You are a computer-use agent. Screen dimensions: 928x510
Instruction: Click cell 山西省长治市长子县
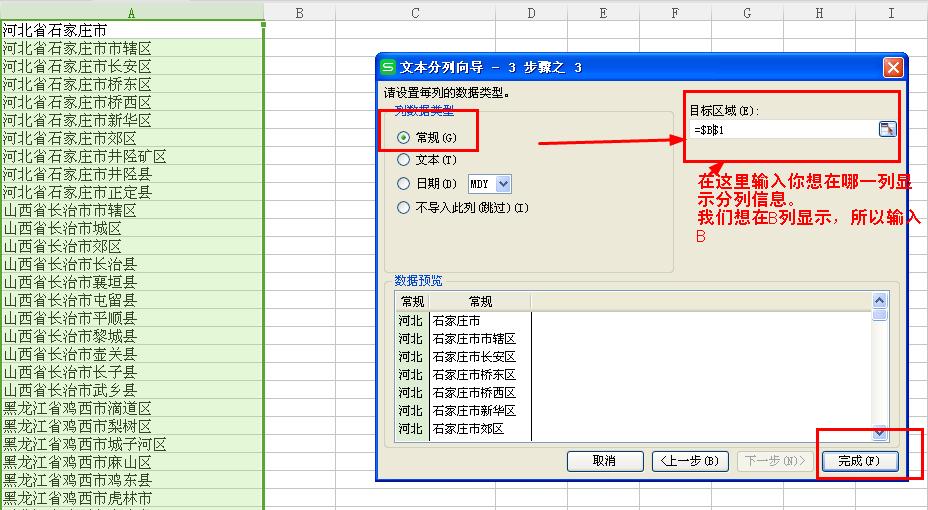131,372
